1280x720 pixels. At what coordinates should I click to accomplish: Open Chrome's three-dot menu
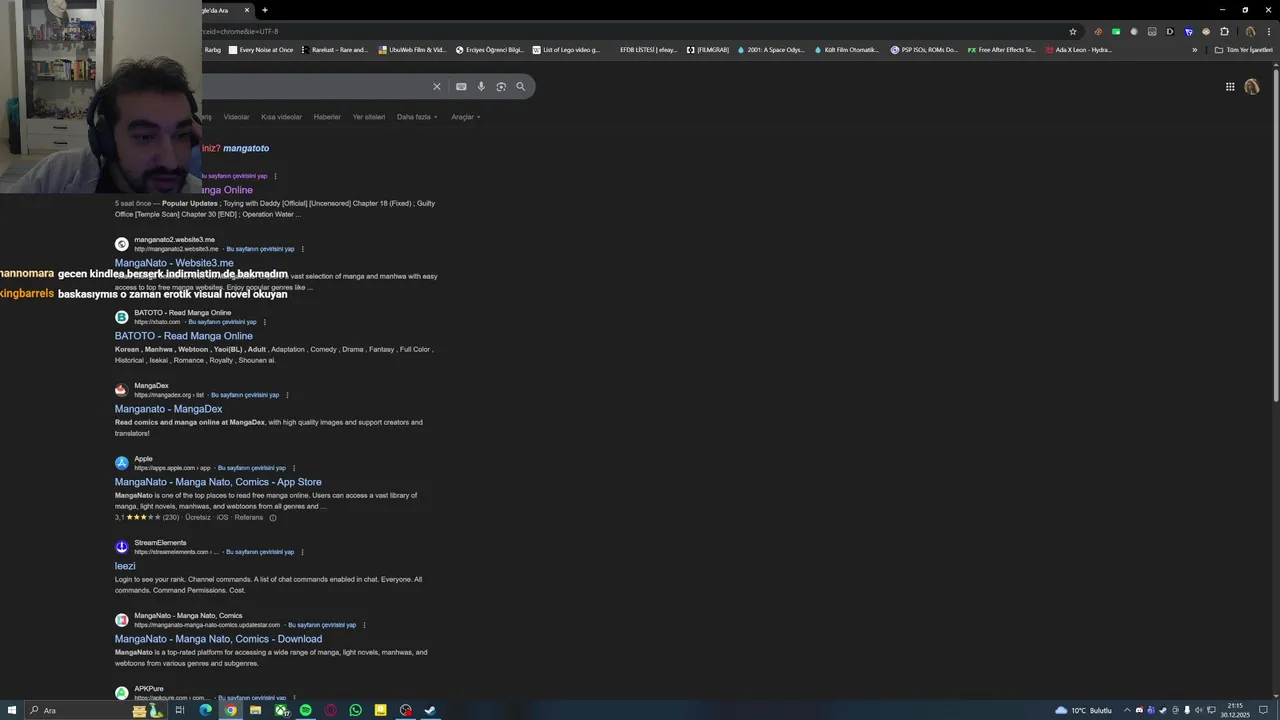(1269, 32)
